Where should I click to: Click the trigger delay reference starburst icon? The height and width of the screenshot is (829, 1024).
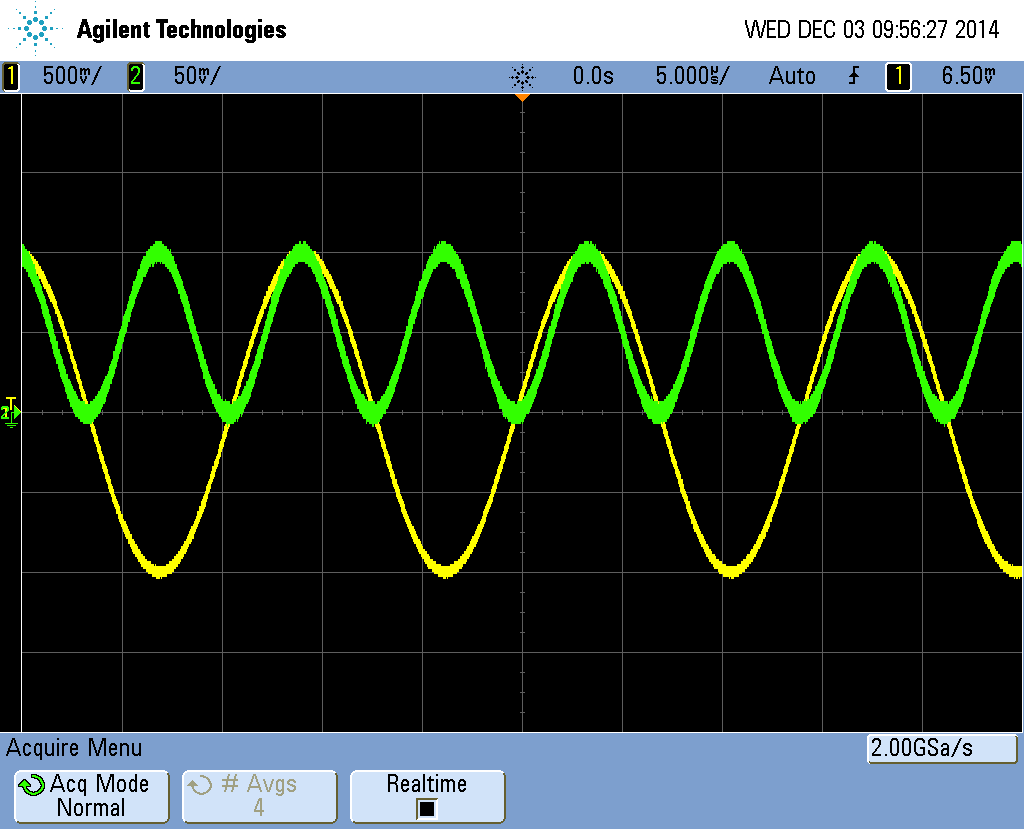(522, 77)
